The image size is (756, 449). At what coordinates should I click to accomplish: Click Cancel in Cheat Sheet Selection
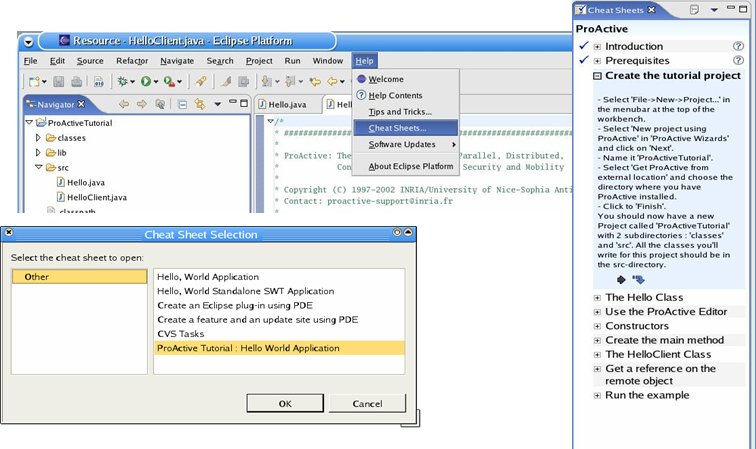367,403
